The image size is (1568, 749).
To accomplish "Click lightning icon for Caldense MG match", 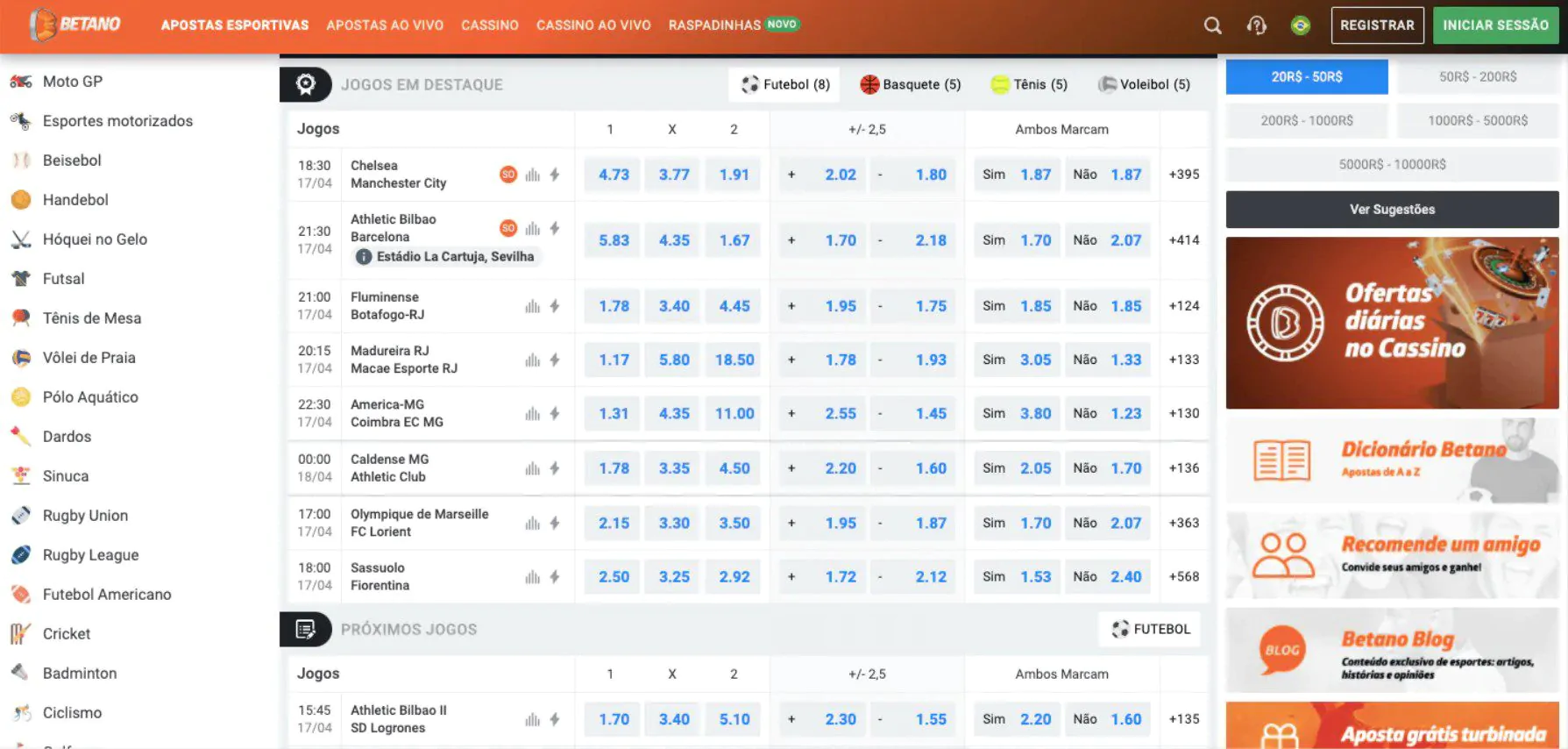I will click(x=555, y=468).
